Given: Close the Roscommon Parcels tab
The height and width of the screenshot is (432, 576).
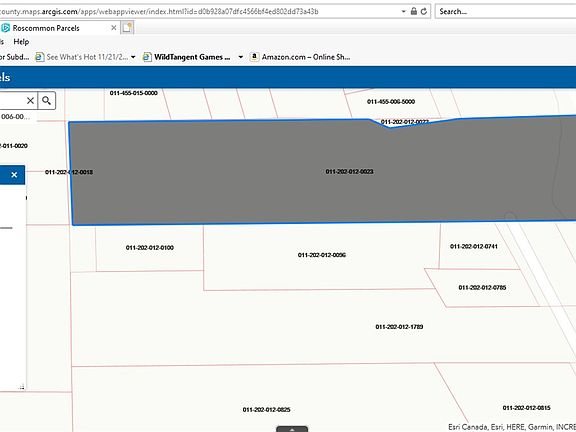Looking at the screenshot, I should 114,28.
